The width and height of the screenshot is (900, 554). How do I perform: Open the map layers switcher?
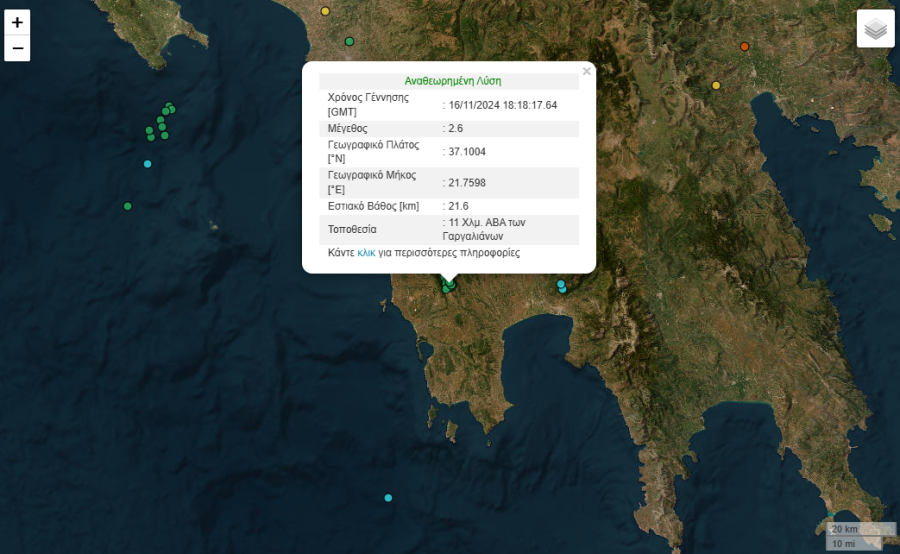875,29
